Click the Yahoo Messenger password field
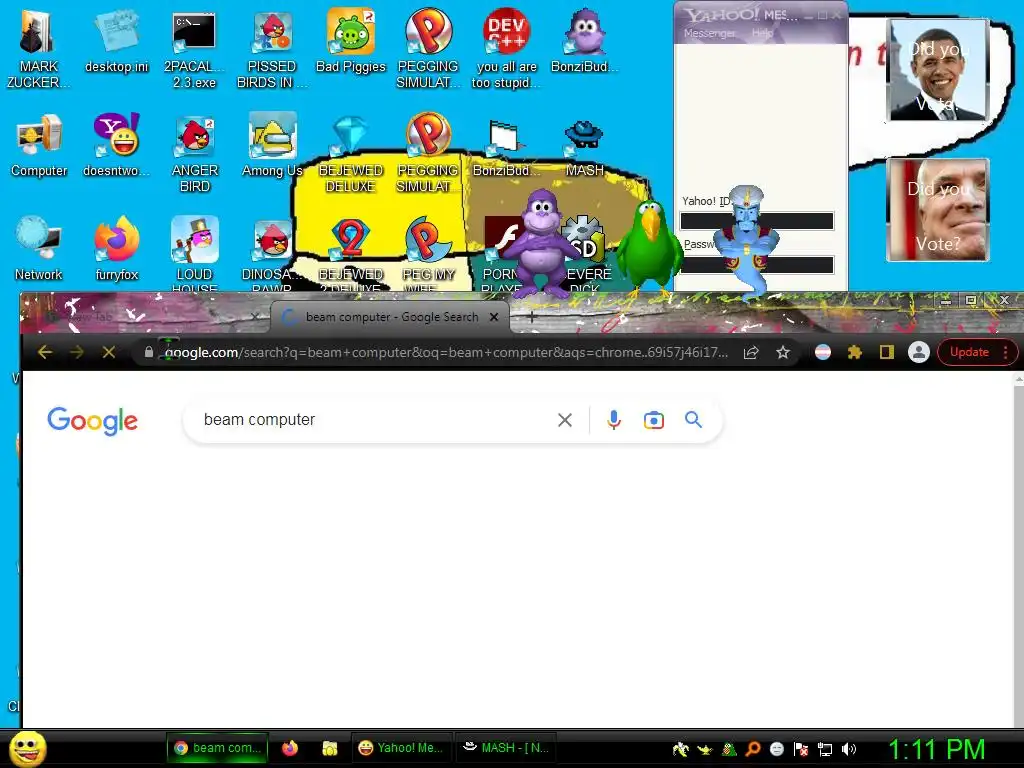The height and width of the screenshot is (768, 1024). (x=757, y=264)
